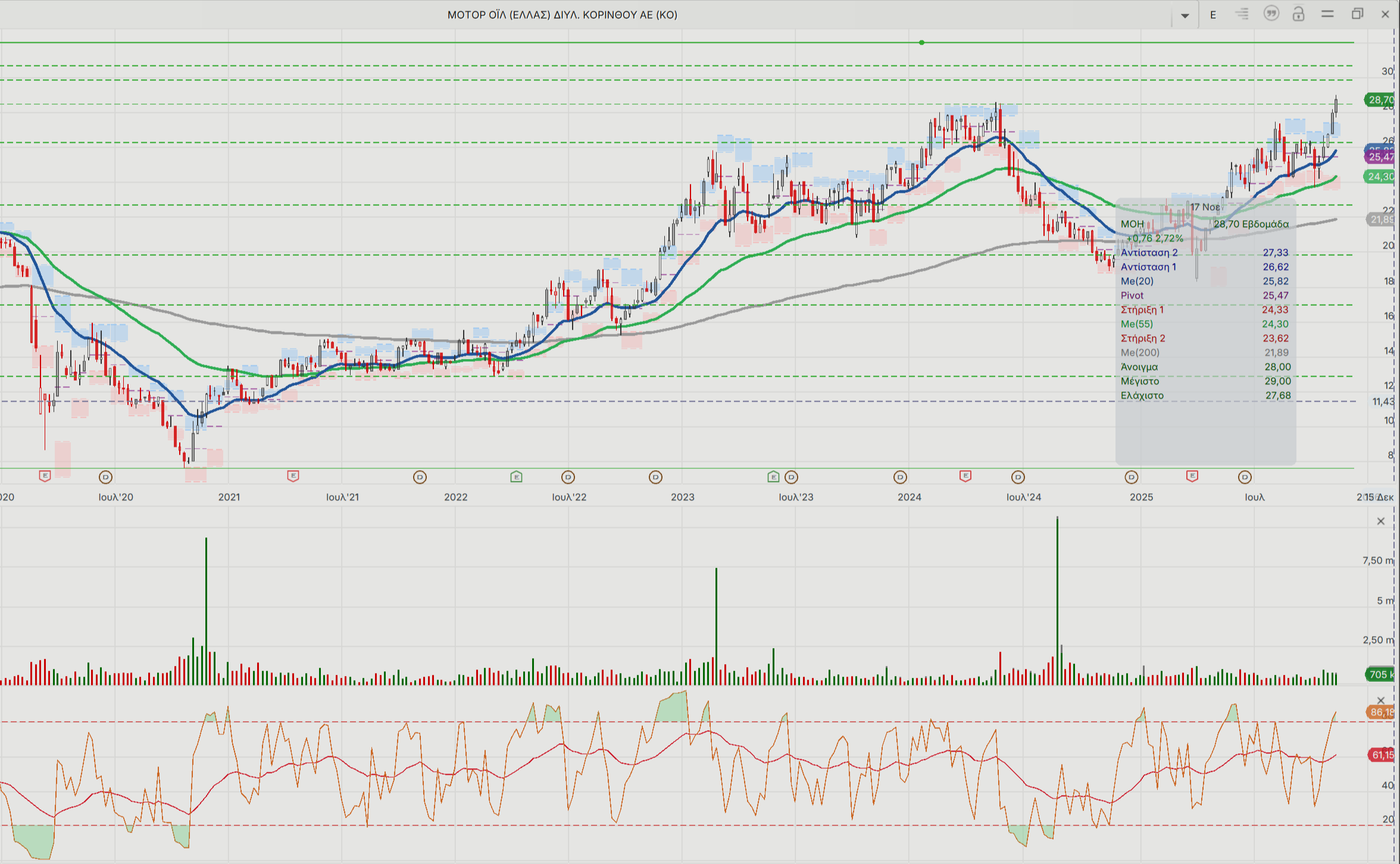Click the dividend marker just before 2025

point(1131,477)
